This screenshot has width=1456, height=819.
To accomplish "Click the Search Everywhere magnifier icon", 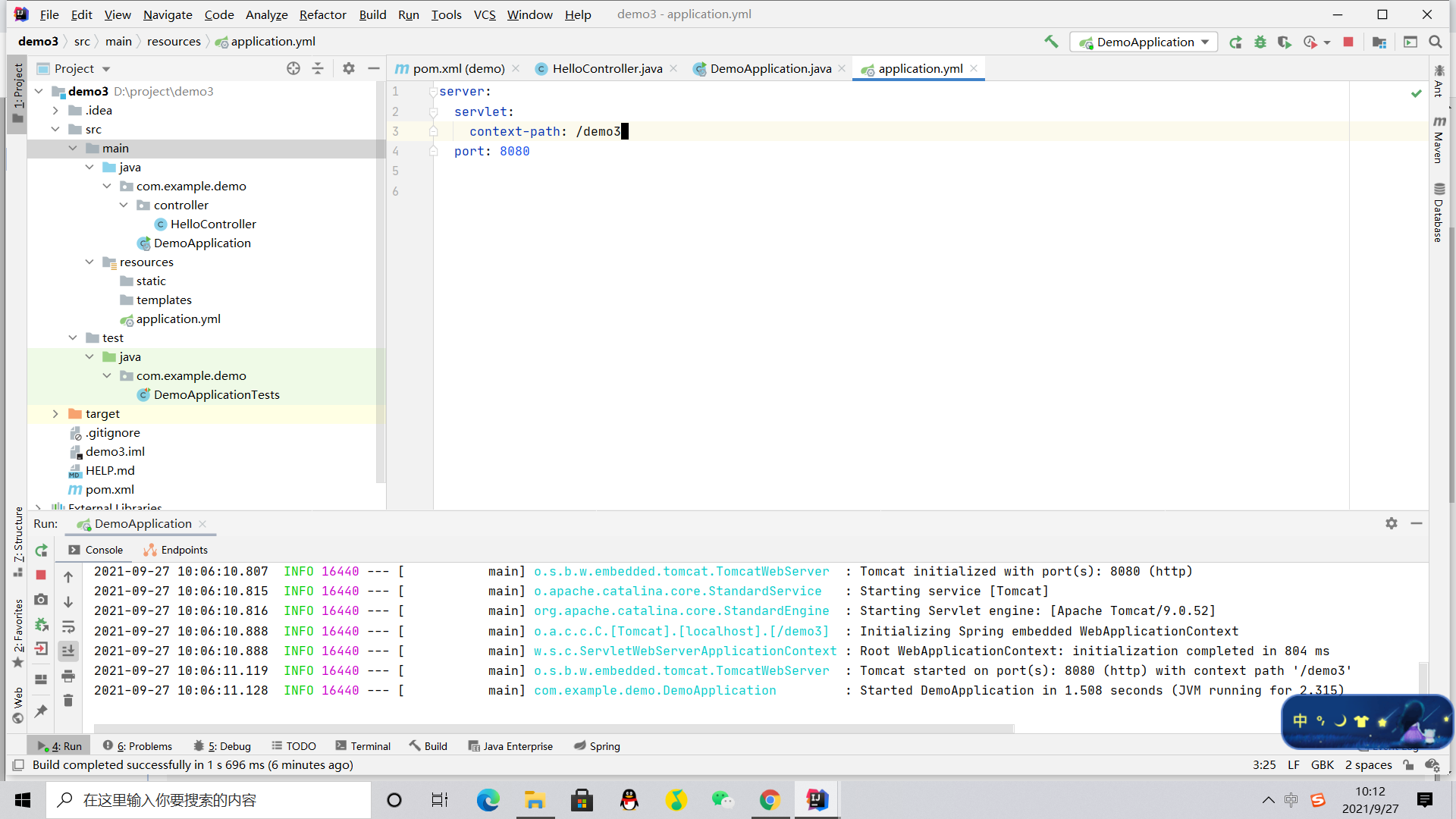I will click(x=1436, y=42).
